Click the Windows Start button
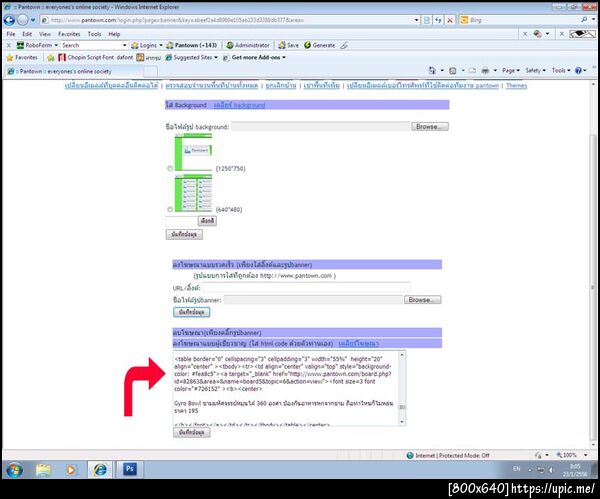 (14, 470)
